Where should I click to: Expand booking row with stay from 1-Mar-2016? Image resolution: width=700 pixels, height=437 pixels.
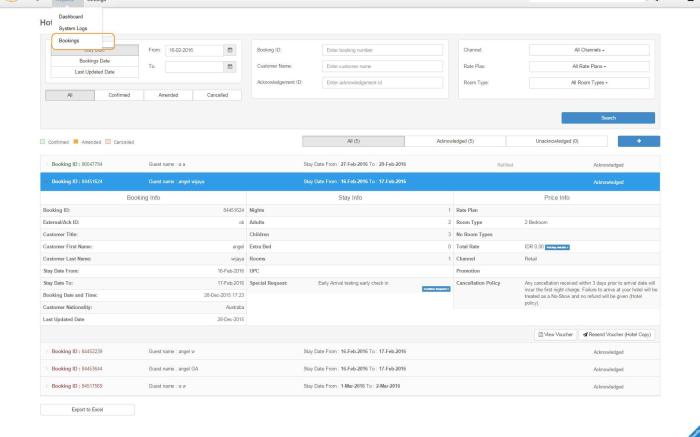pyautogui.click(x=350, y=386)
